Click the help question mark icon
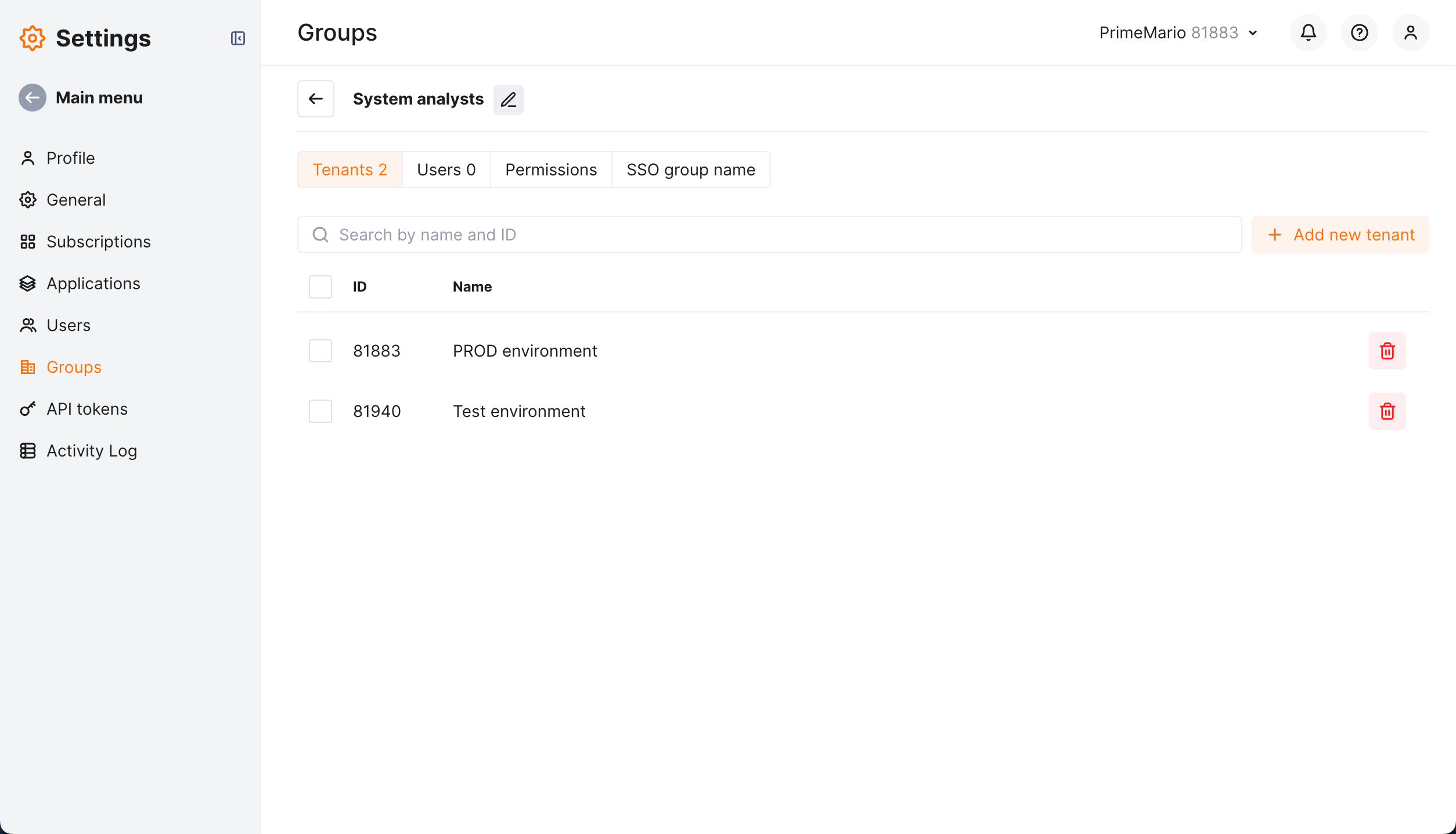 pyautogui.click(x=1359, y=33)
